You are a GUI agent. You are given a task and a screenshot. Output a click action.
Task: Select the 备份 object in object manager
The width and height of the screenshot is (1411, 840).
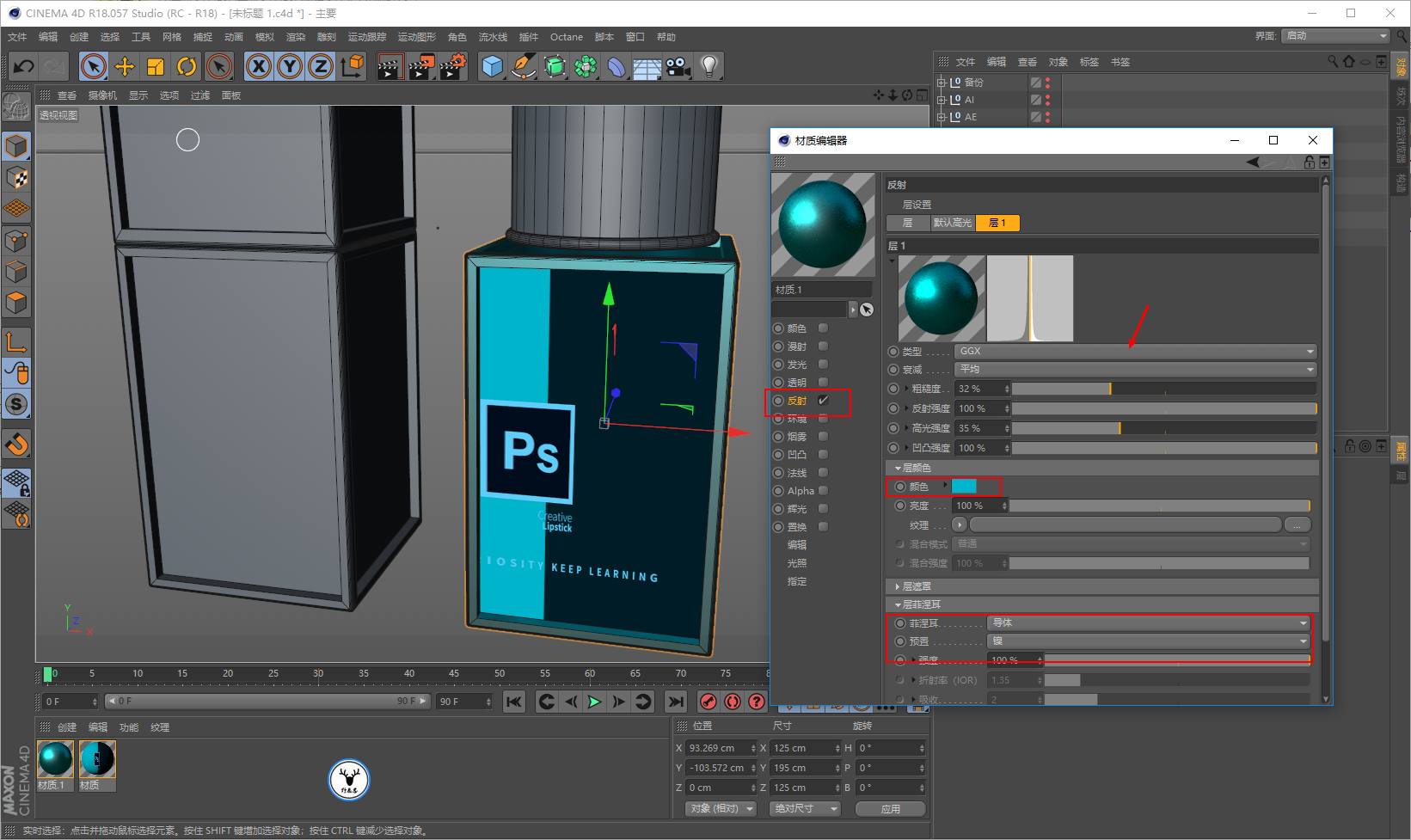(x=973, y=83)
